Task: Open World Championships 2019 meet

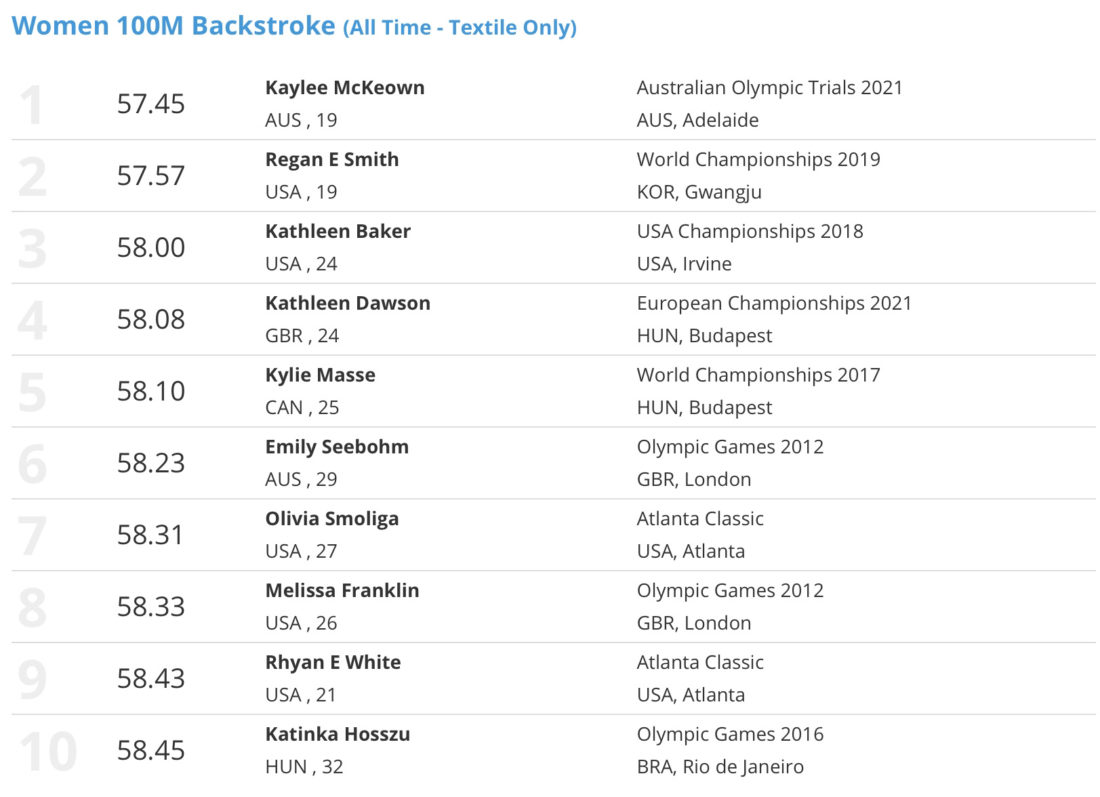Action: pos(758,160)
